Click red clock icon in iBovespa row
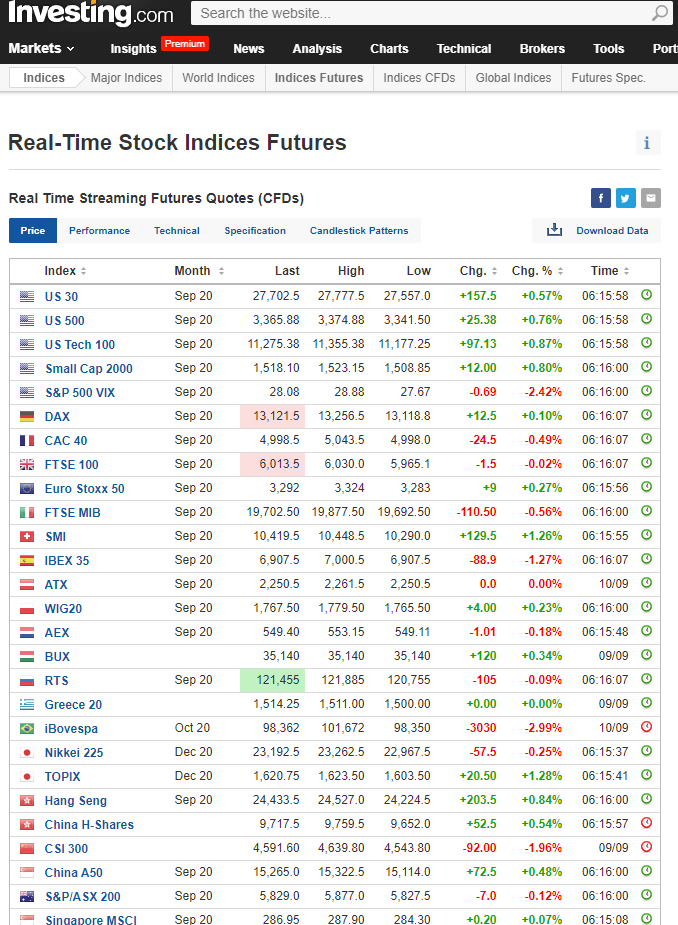Image resolution: width=678 pixels, height=925 pixels. click(x=646, y=727)
